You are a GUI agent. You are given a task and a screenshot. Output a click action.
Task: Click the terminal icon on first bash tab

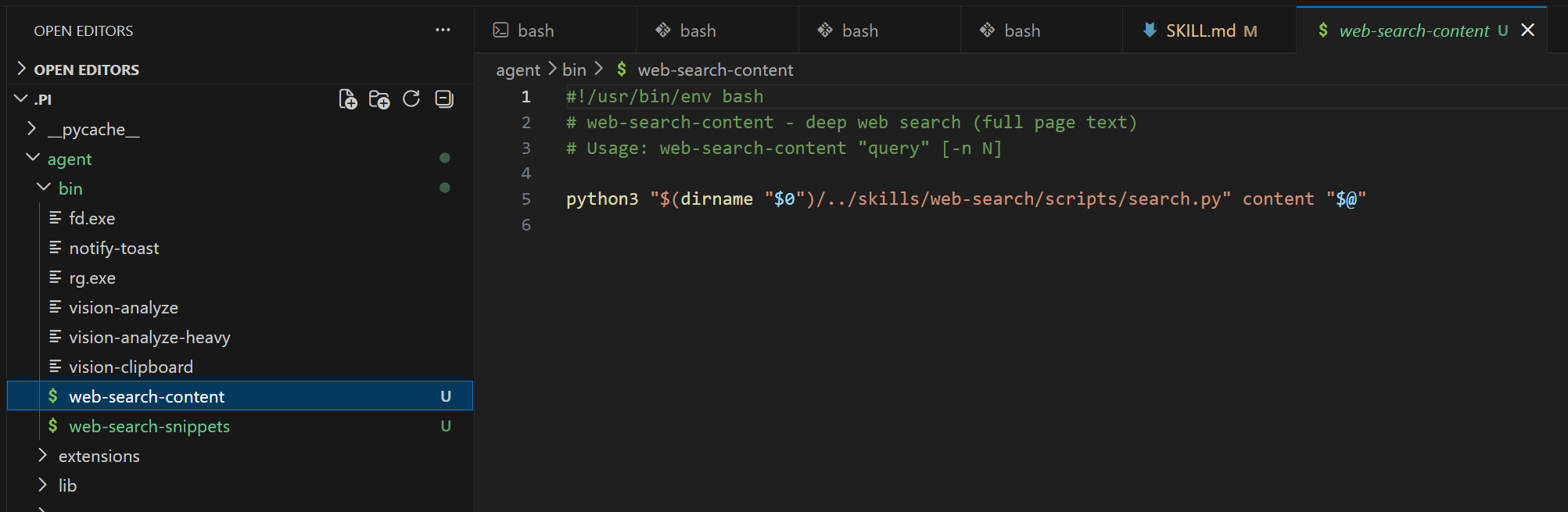tap(501, 30)
